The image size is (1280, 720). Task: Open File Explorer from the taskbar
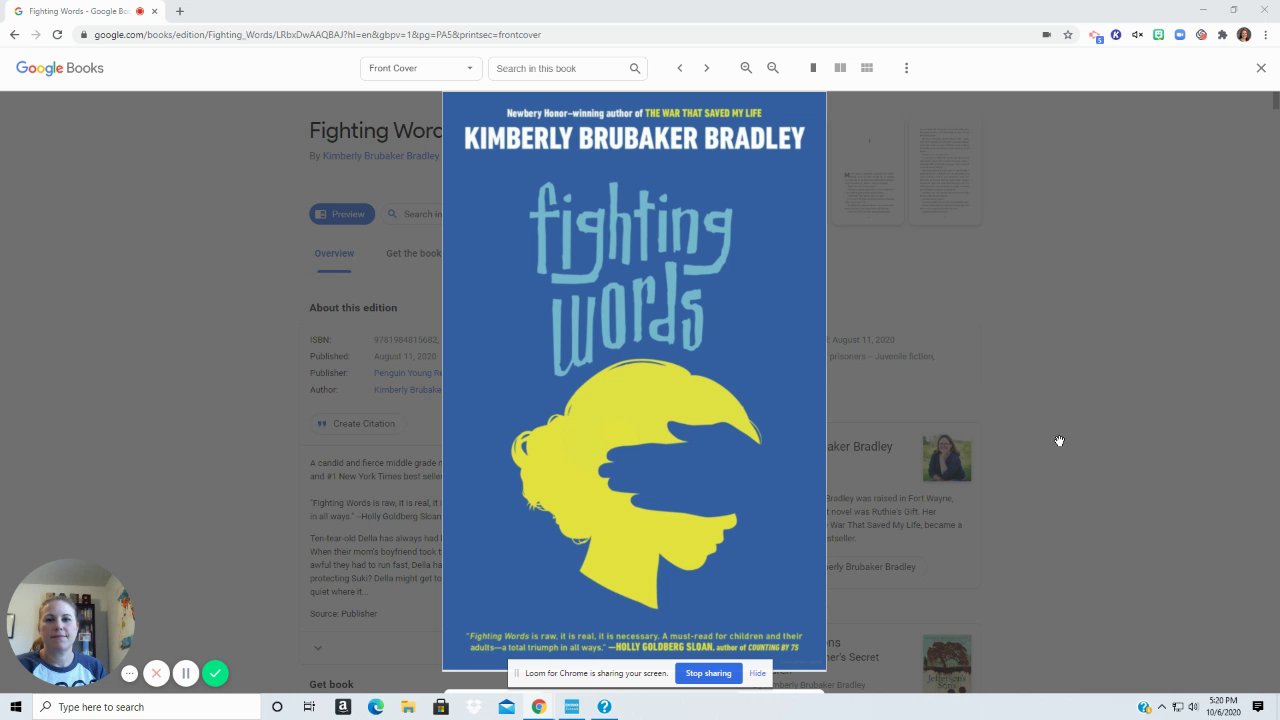pos(408,707)
